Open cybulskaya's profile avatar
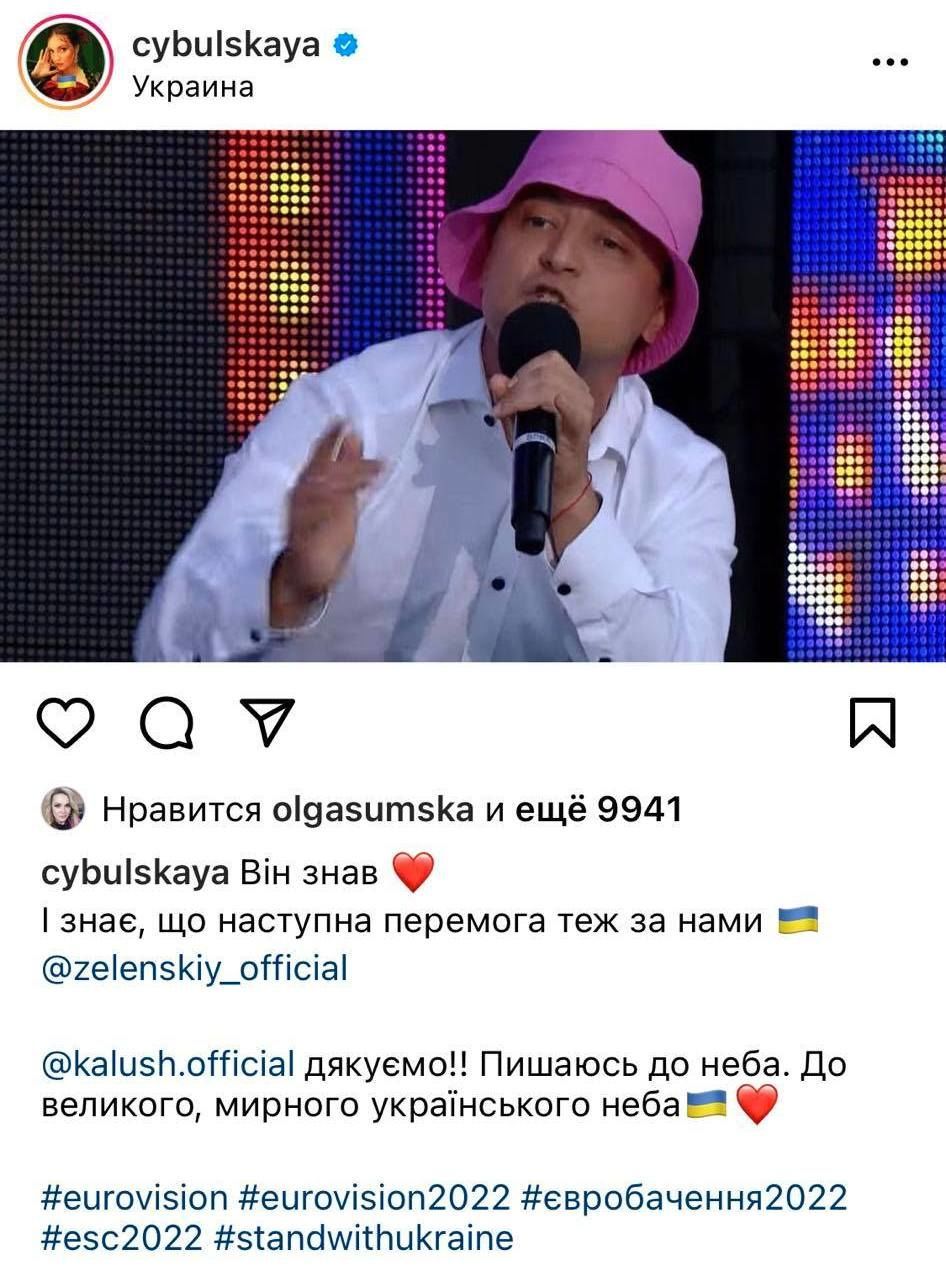 64,62
